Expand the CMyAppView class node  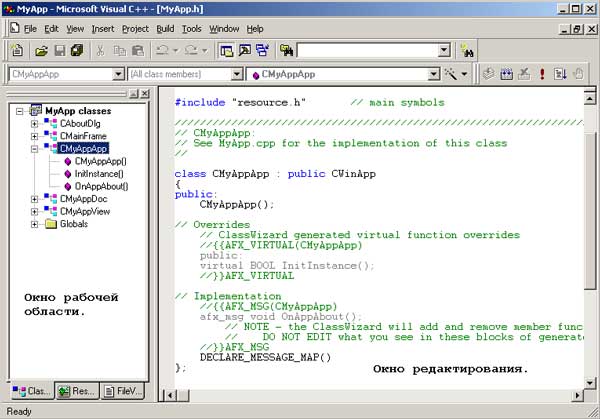click(x=34, y=212)
